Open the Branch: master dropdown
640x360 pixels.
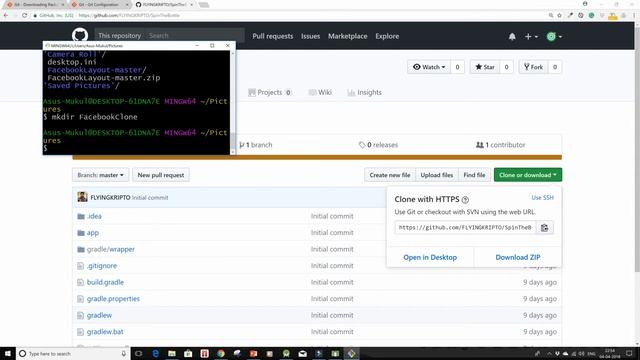point(100,175)
